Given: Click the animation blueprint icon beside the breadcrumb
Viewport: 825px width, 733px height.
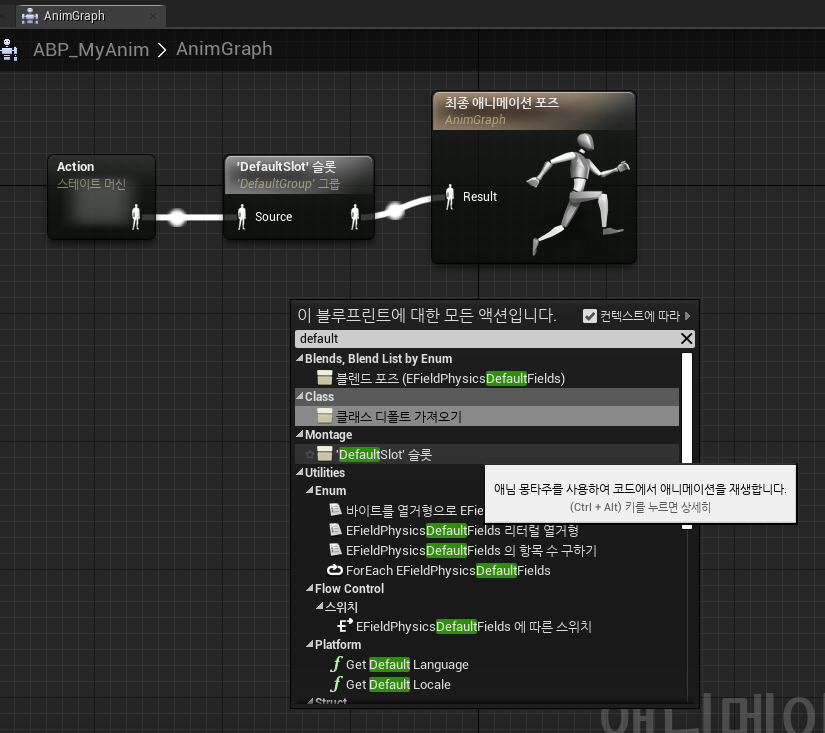Looking at the screenshot, I should point(9,50).
